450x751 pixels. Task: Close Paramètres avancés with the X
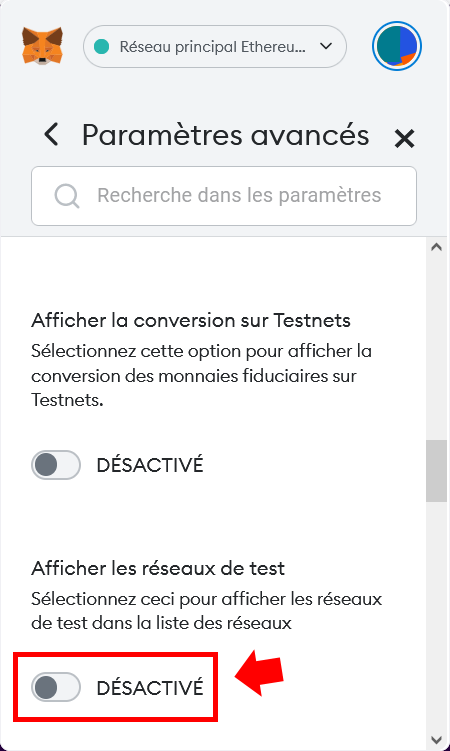(404, 139)
